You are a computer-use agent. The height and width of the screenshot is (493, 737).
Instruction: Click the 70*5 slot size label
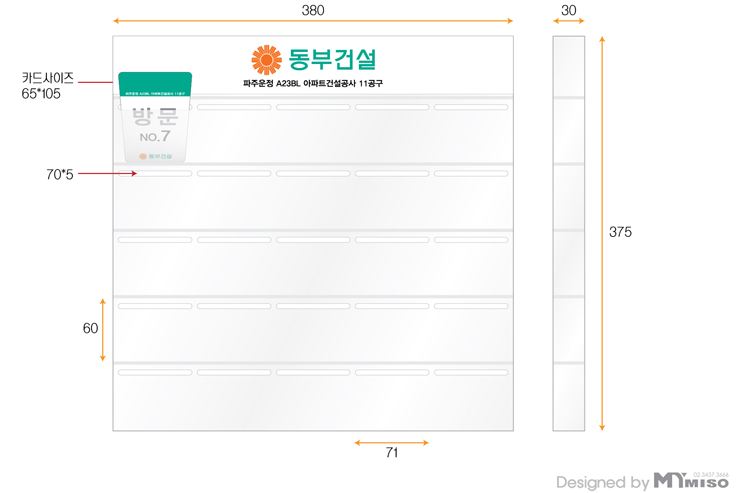coord(60,174)
